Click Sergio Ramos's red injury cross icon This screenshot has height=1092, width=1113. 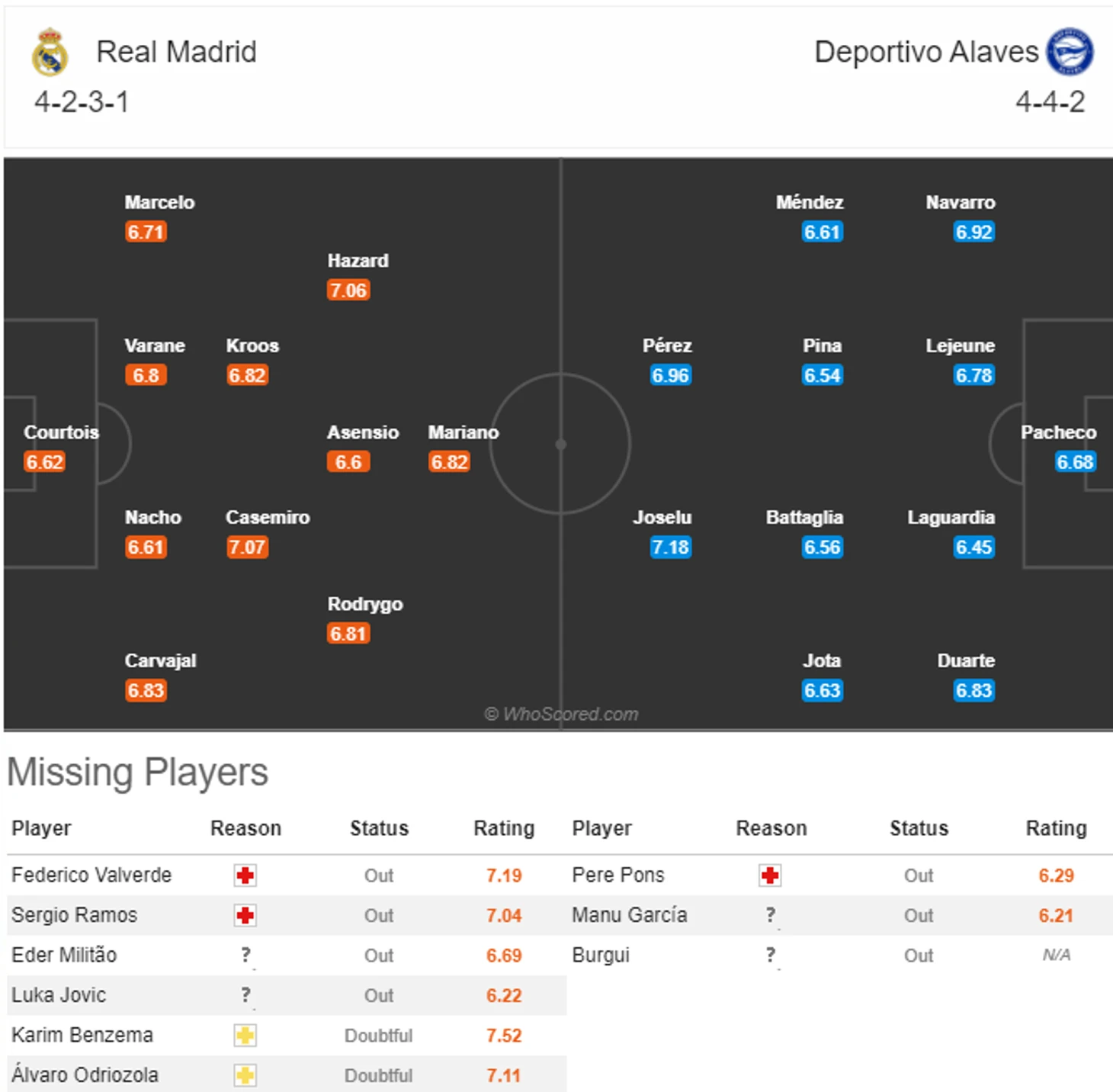(245, 915)
